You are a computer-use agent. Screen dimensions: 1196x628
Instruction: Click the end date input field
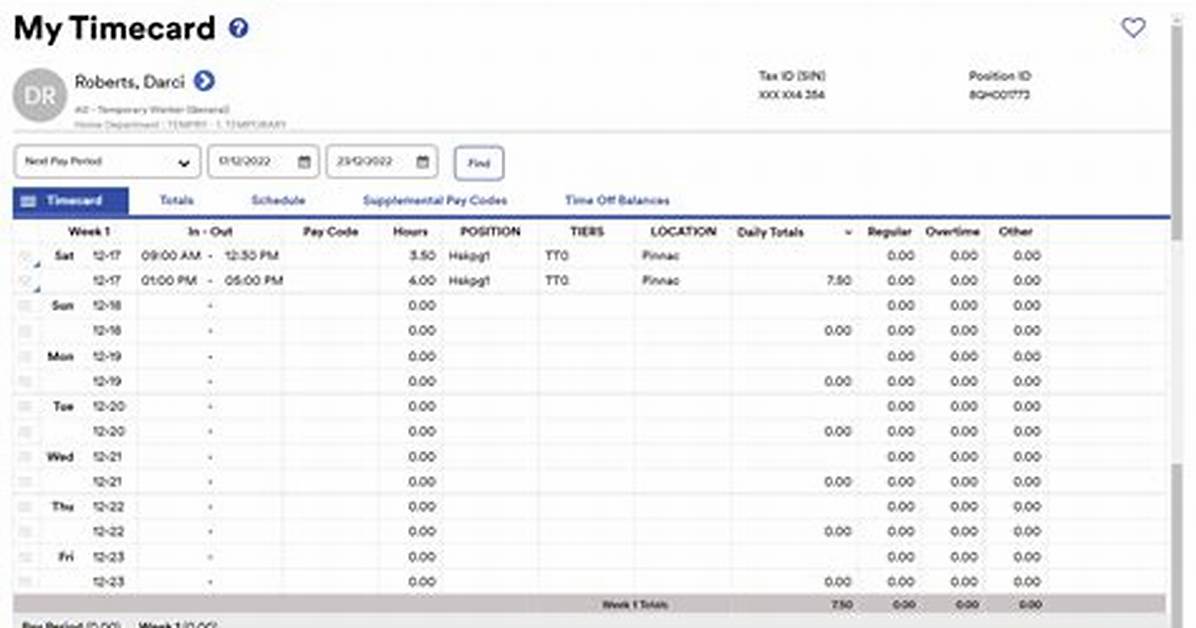(x=382, y=162)
